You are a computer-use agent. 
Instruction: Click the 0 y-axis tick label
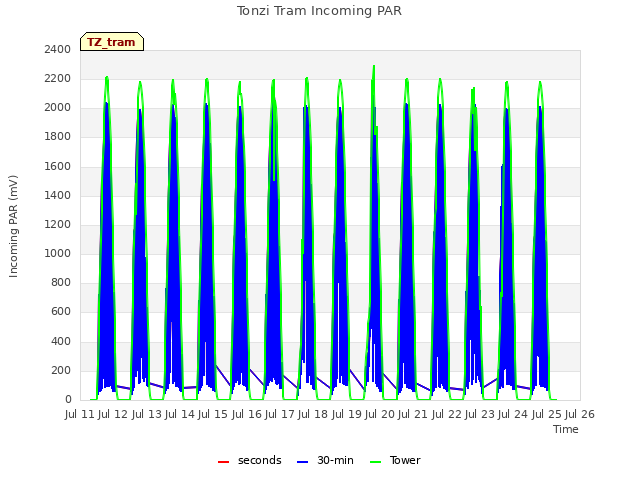pyautogui.click(x=68, y=400)
